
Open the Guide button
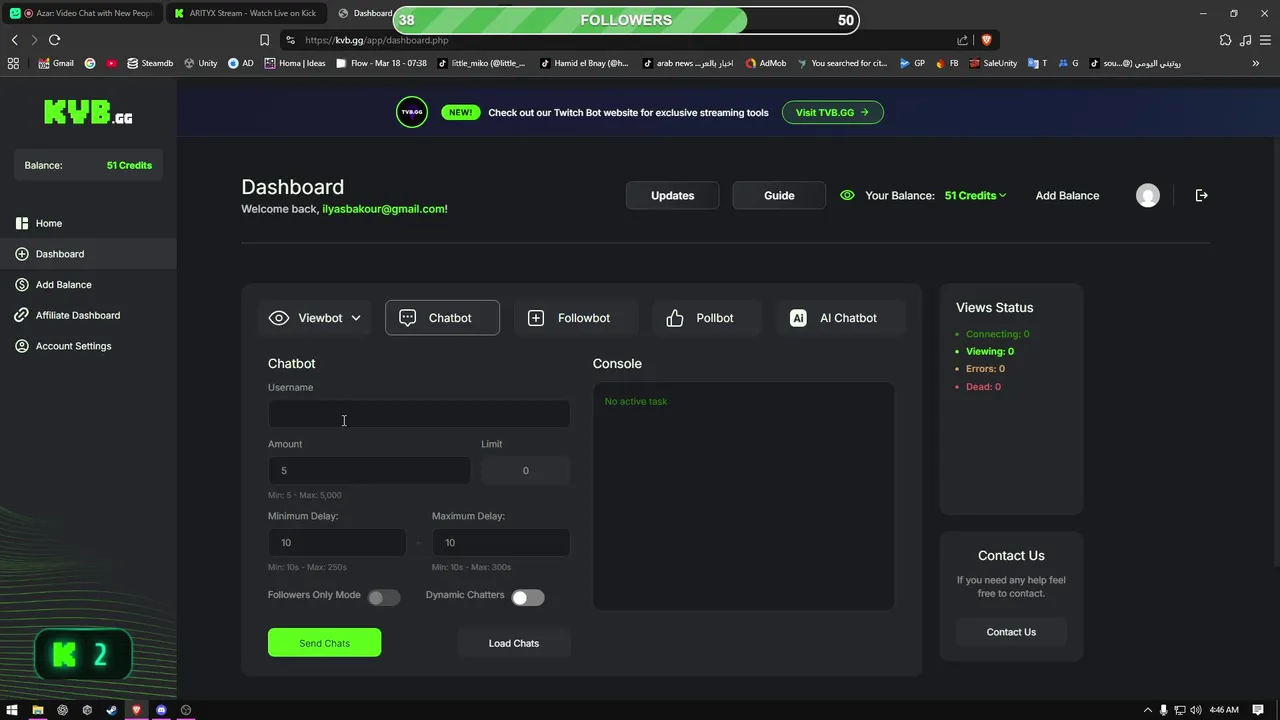click(x=779, y=195)
